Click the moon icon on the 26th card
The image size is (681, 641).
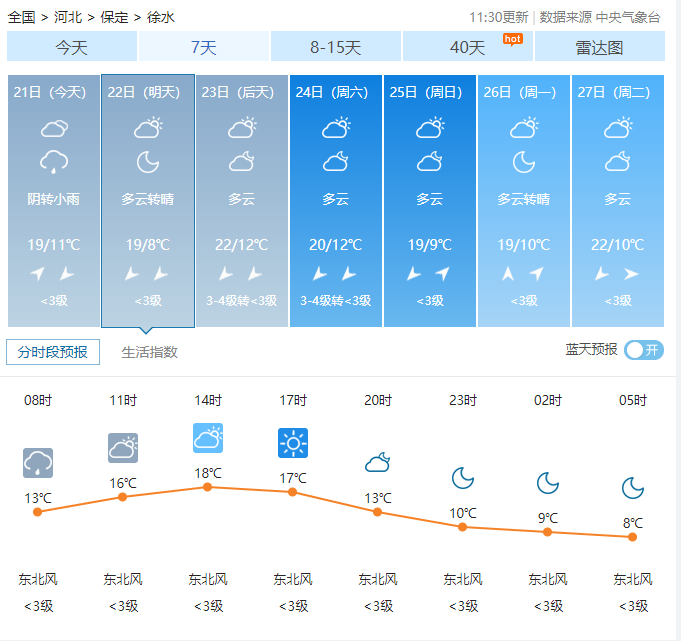pos(524,162)
